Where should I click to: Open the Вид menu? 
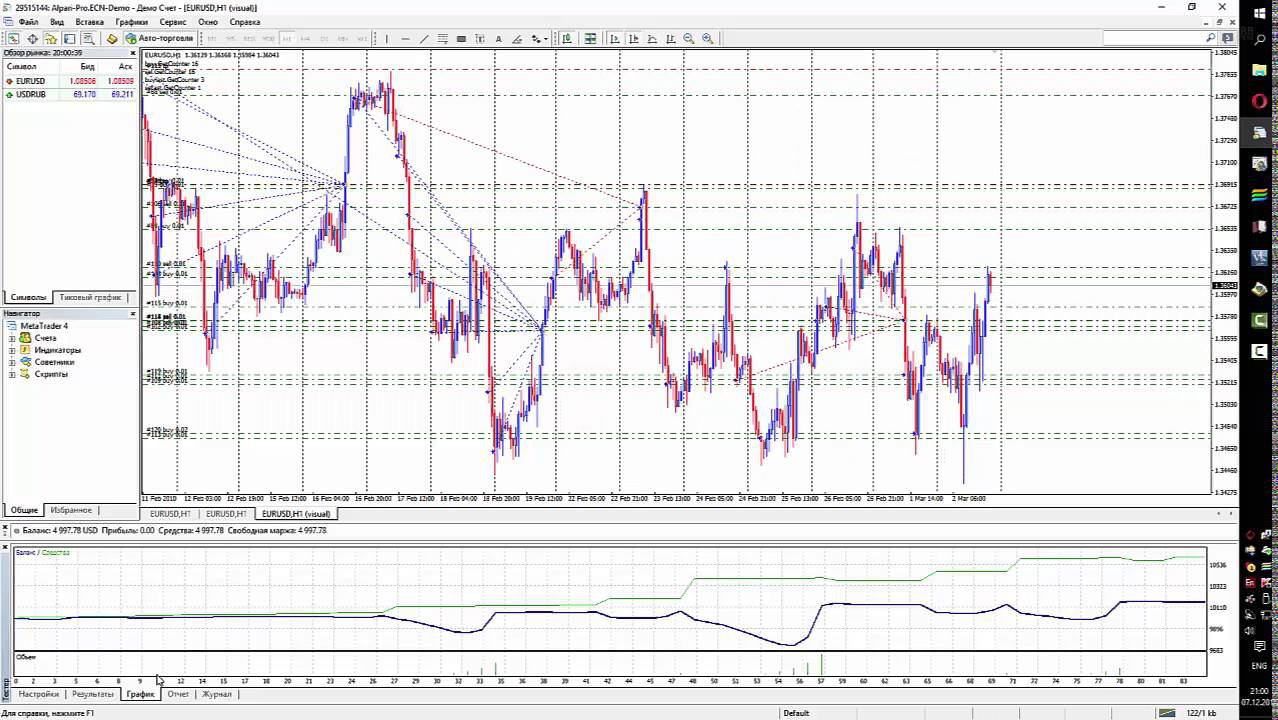[57, 22]
